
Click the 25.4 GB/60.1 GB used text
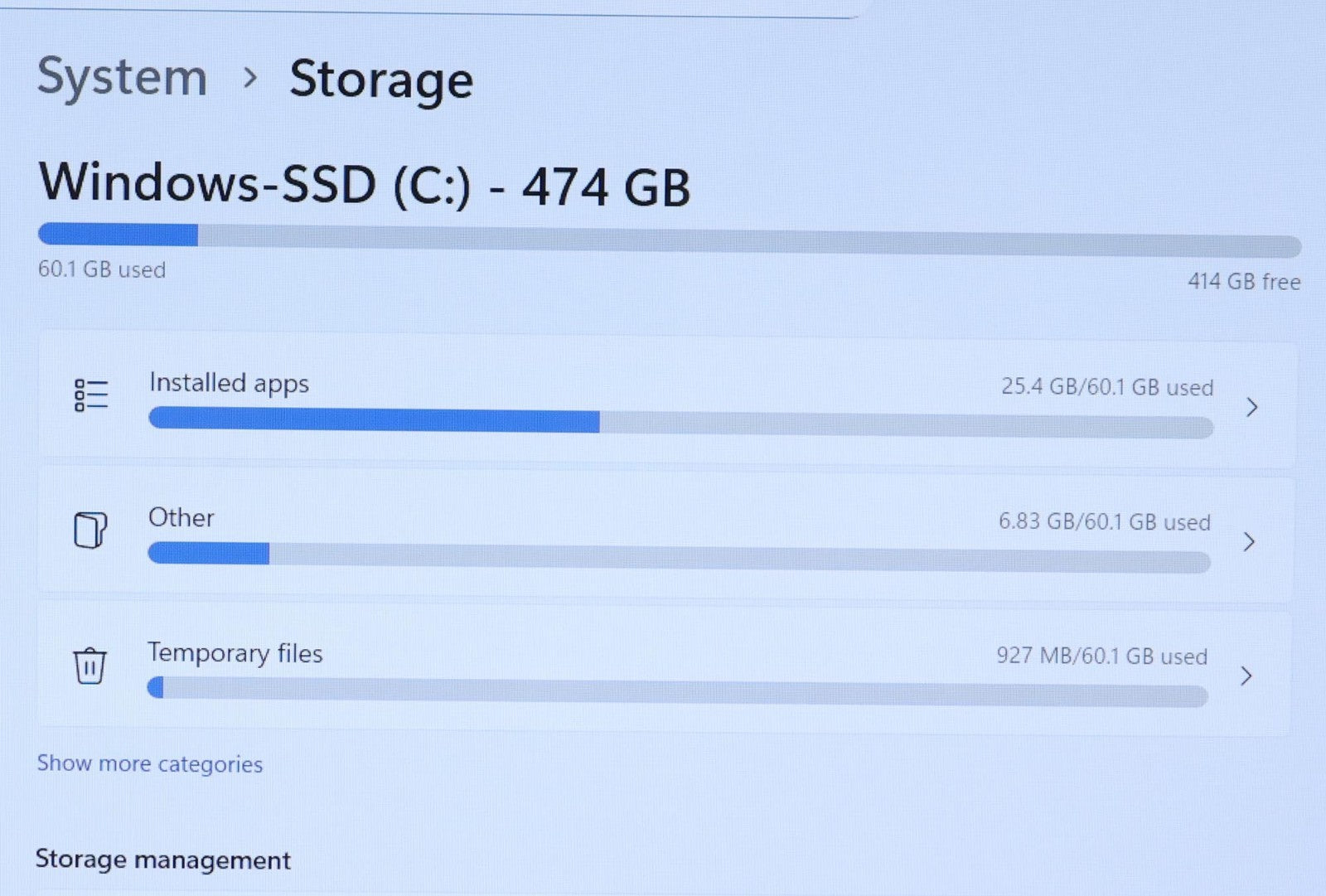(x=1106, y=387)
